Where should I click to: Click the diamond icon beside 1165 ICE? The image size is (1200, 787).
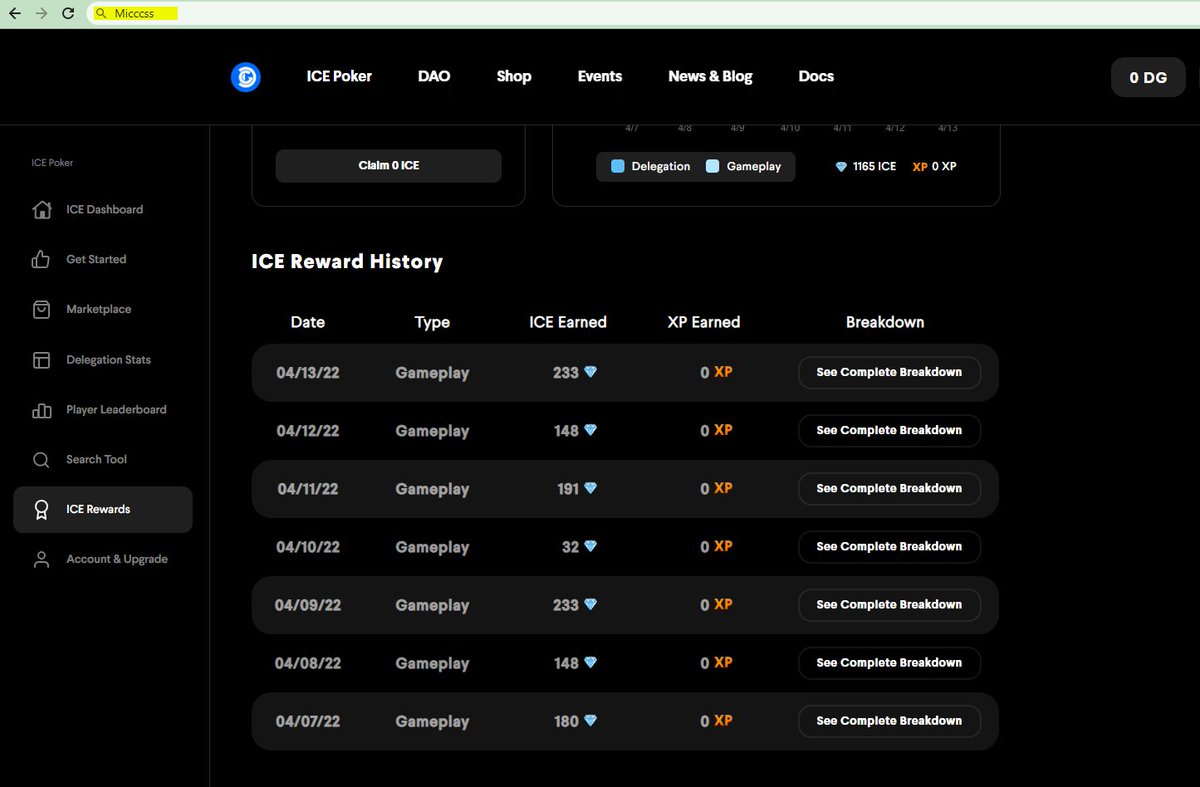pos(841,167)
